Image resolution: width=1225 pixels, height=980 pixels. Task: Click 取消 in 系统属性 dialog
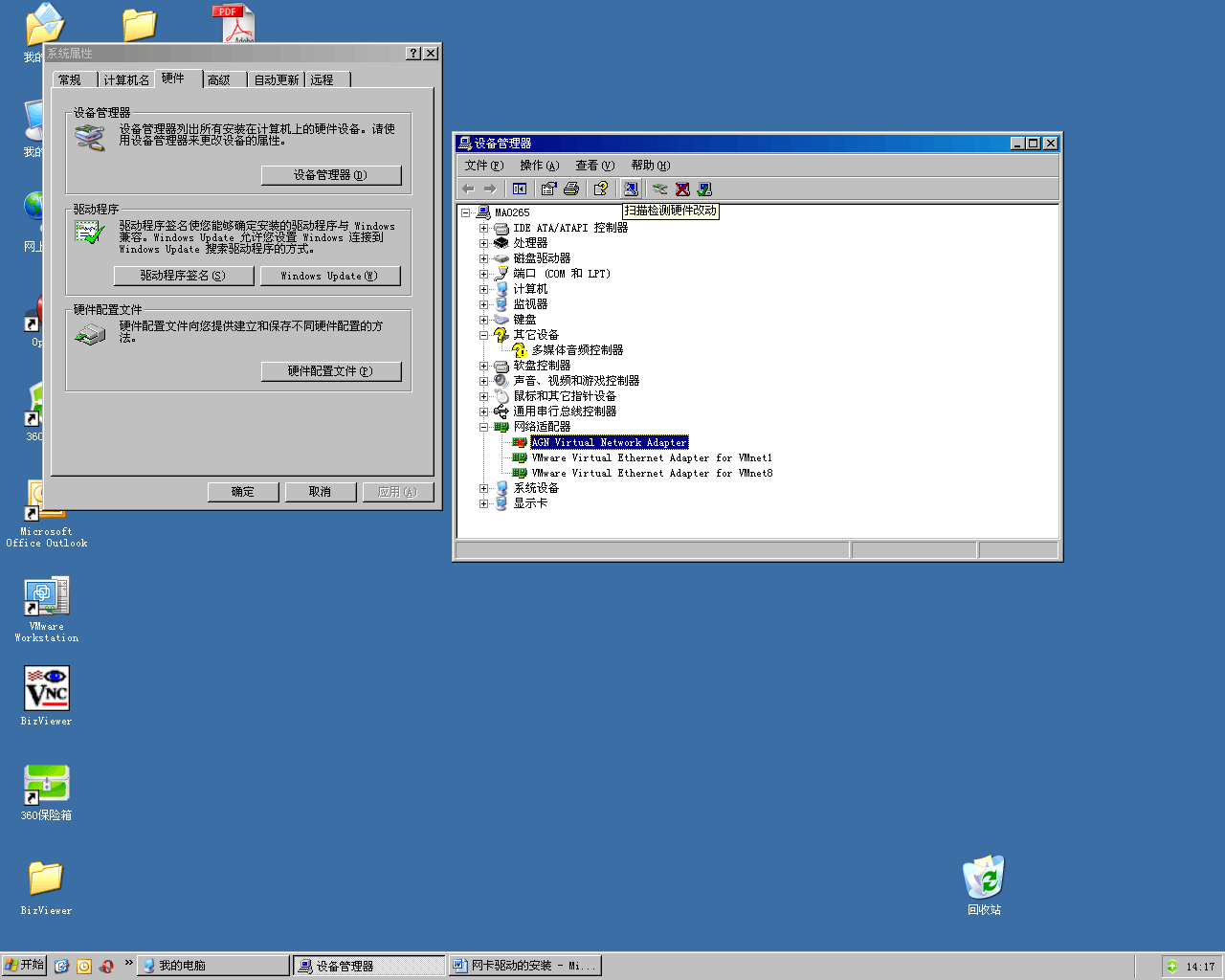pyautogui.click(x=321, y=492)
